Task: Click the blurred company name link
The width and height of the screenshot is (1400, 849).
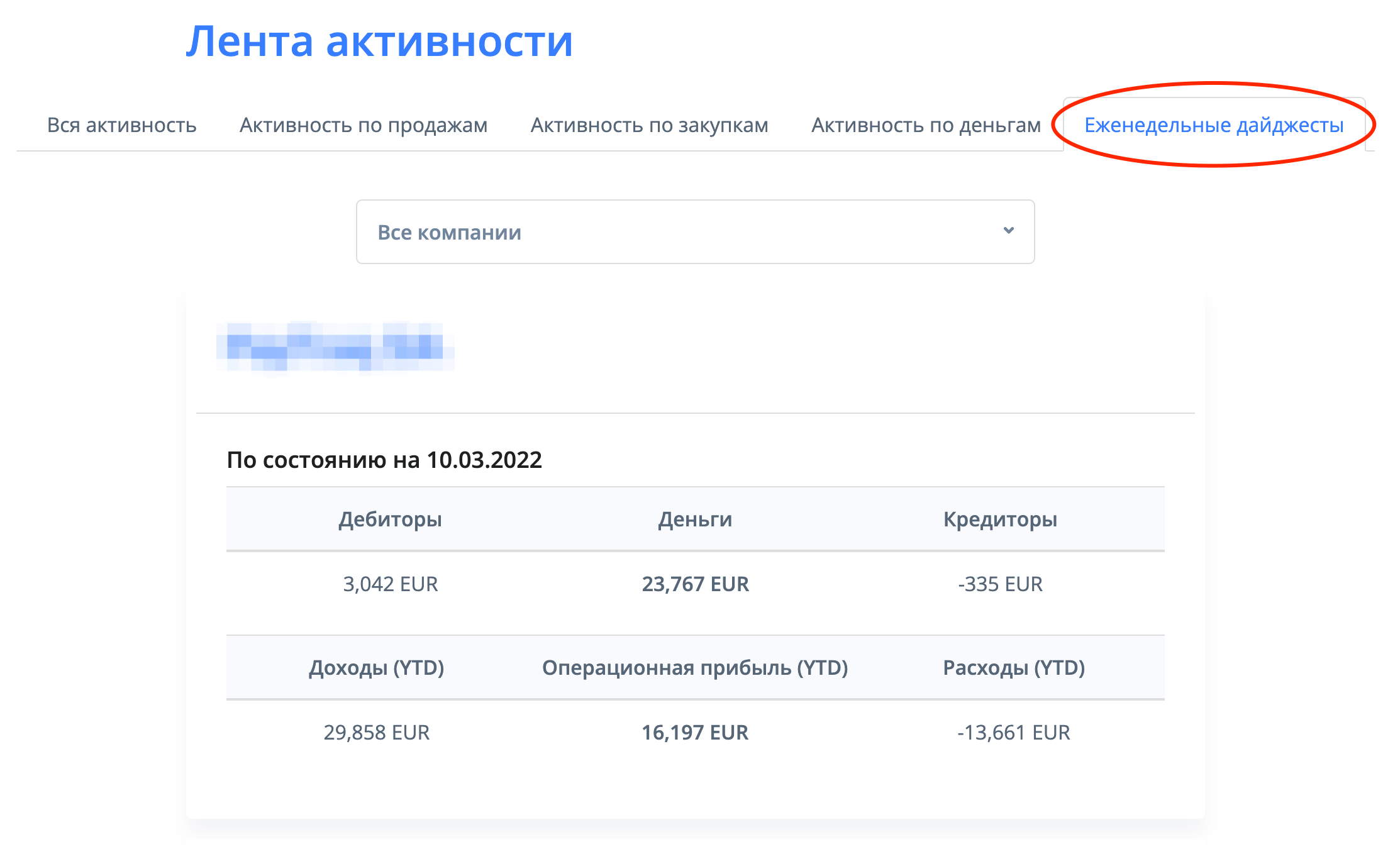Action: [335, 348]
